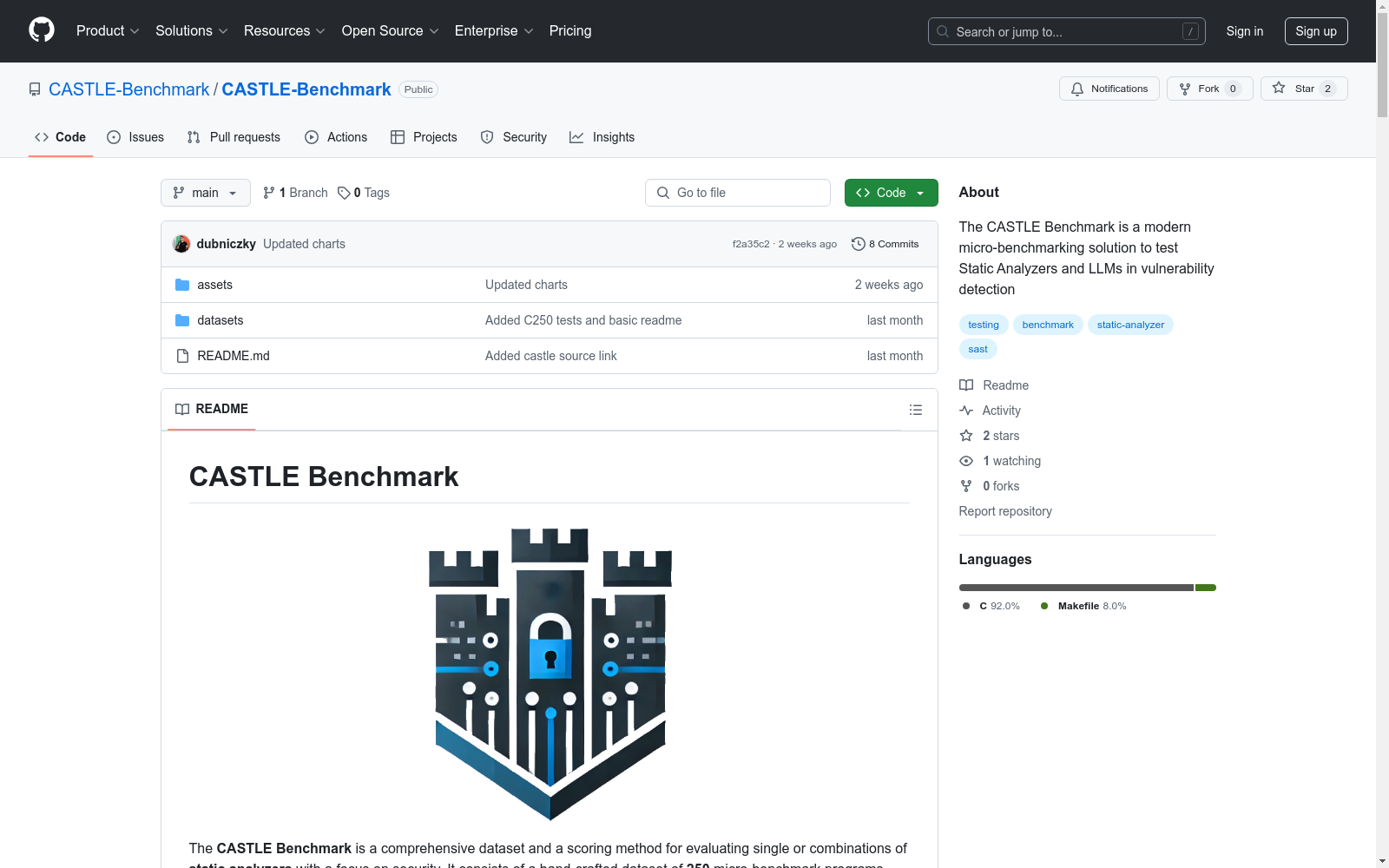Viewport: 1389px width, 868px height.
Task: Open the 'Added C250 tests and basic readme' message
Action: pos(583,320)
